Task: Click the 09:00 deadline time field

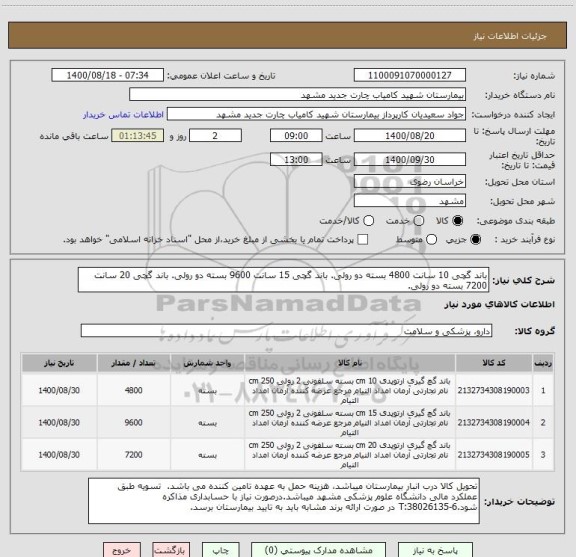Action: 296,136
